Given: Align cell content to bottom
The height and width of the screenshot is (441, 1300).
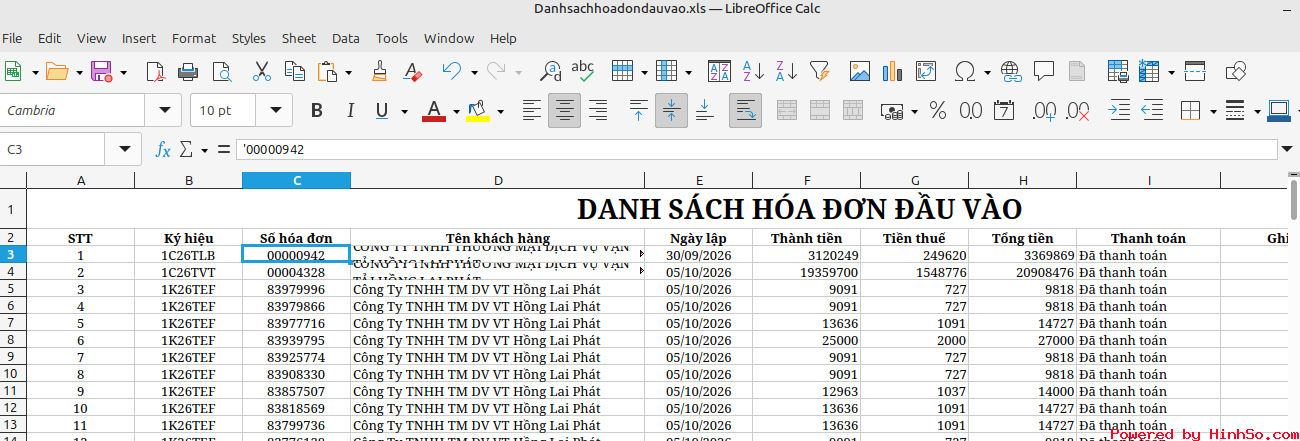Looking at the screenshot, I should point(704,110).
